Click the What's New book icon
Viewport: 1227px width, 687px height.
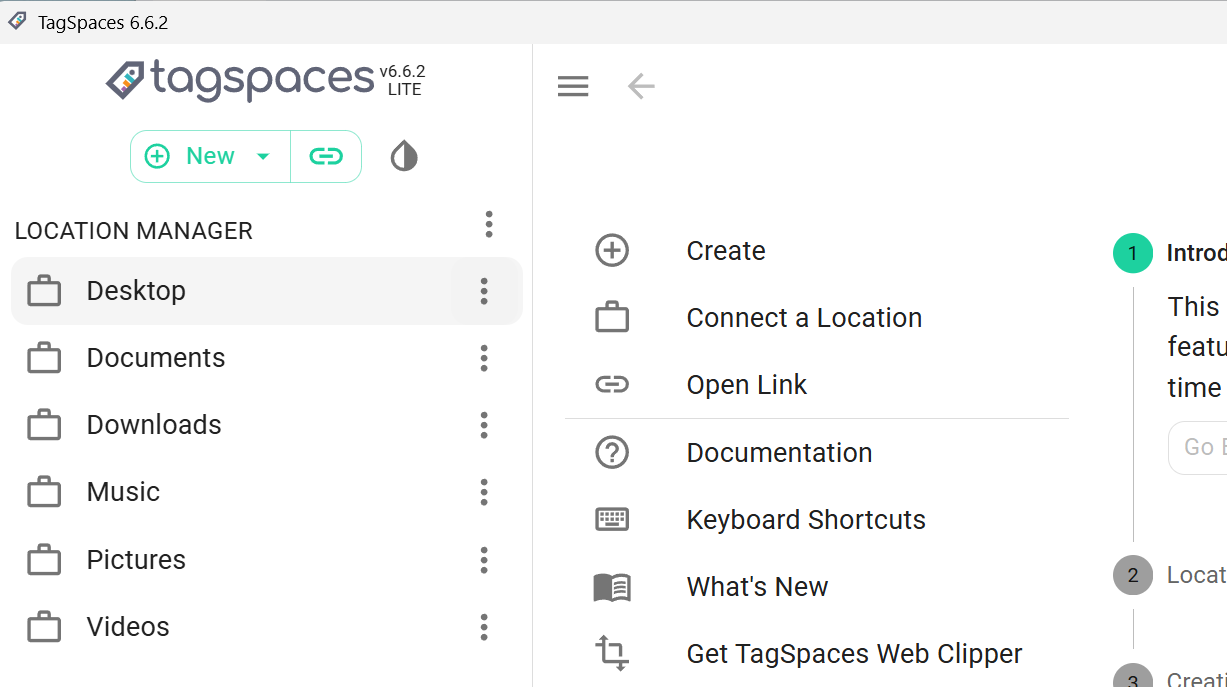[x=612, y=587]
